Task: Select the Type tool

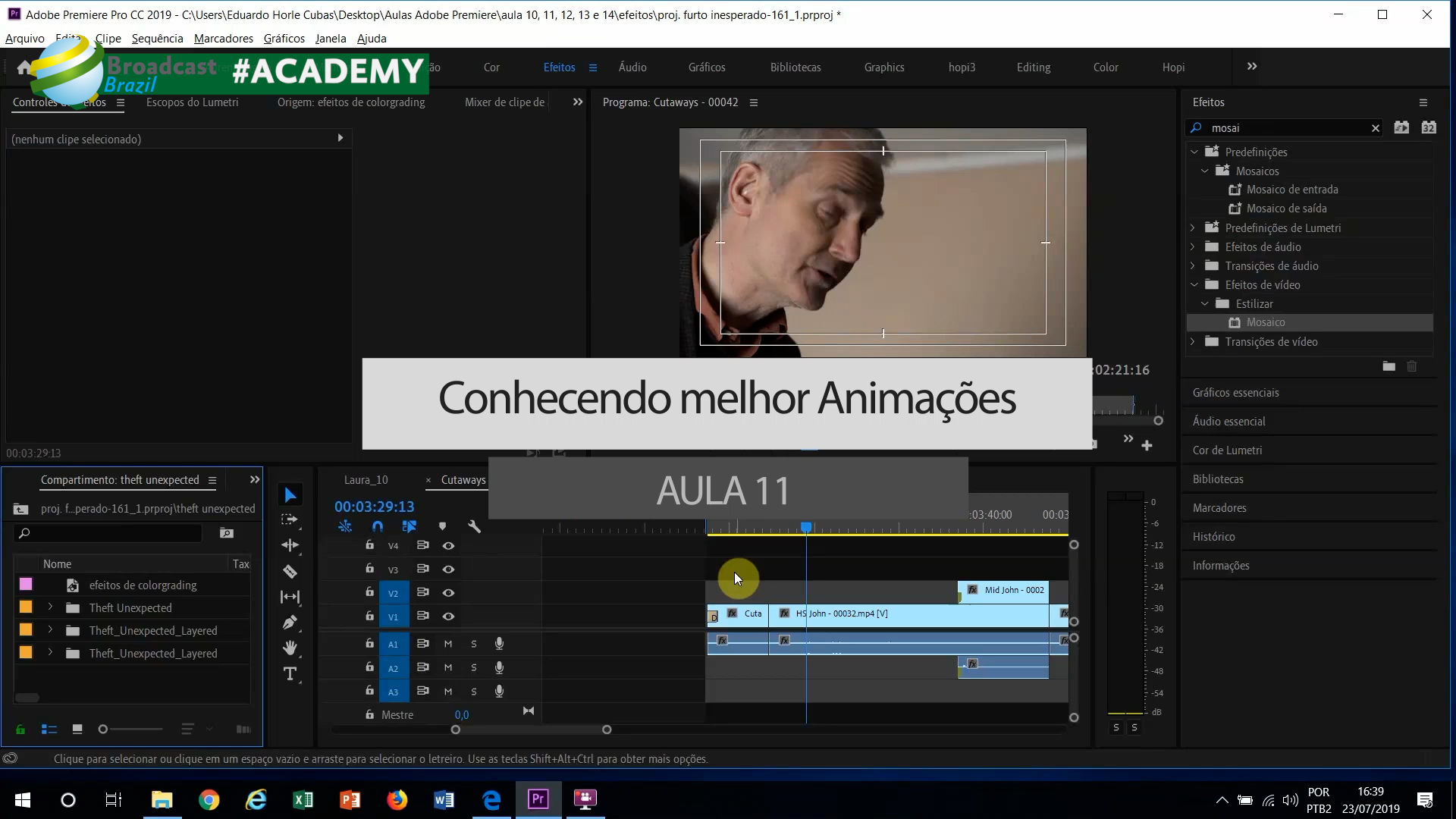Action: click(290, 673)
